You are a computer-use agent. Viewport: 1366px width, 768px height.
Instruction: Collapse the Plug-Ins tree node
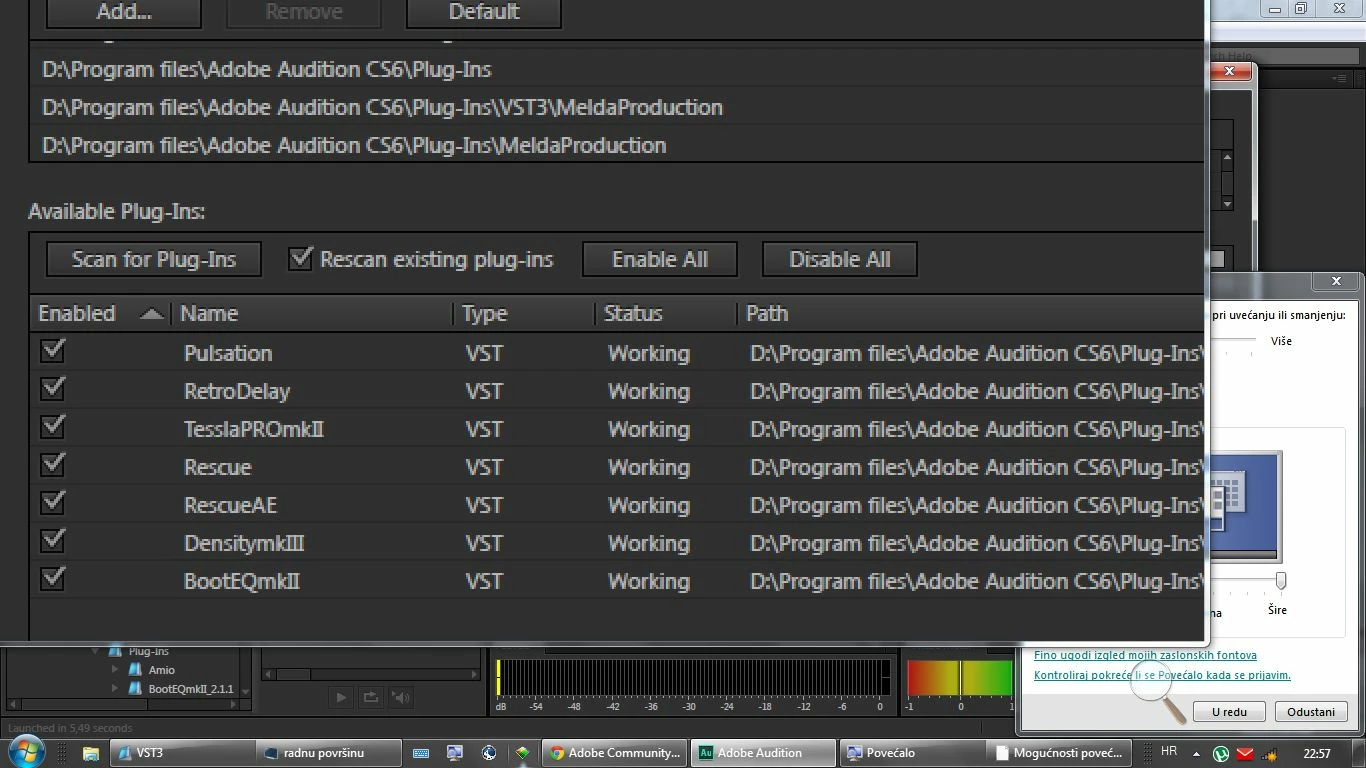[x=97, y=651]
